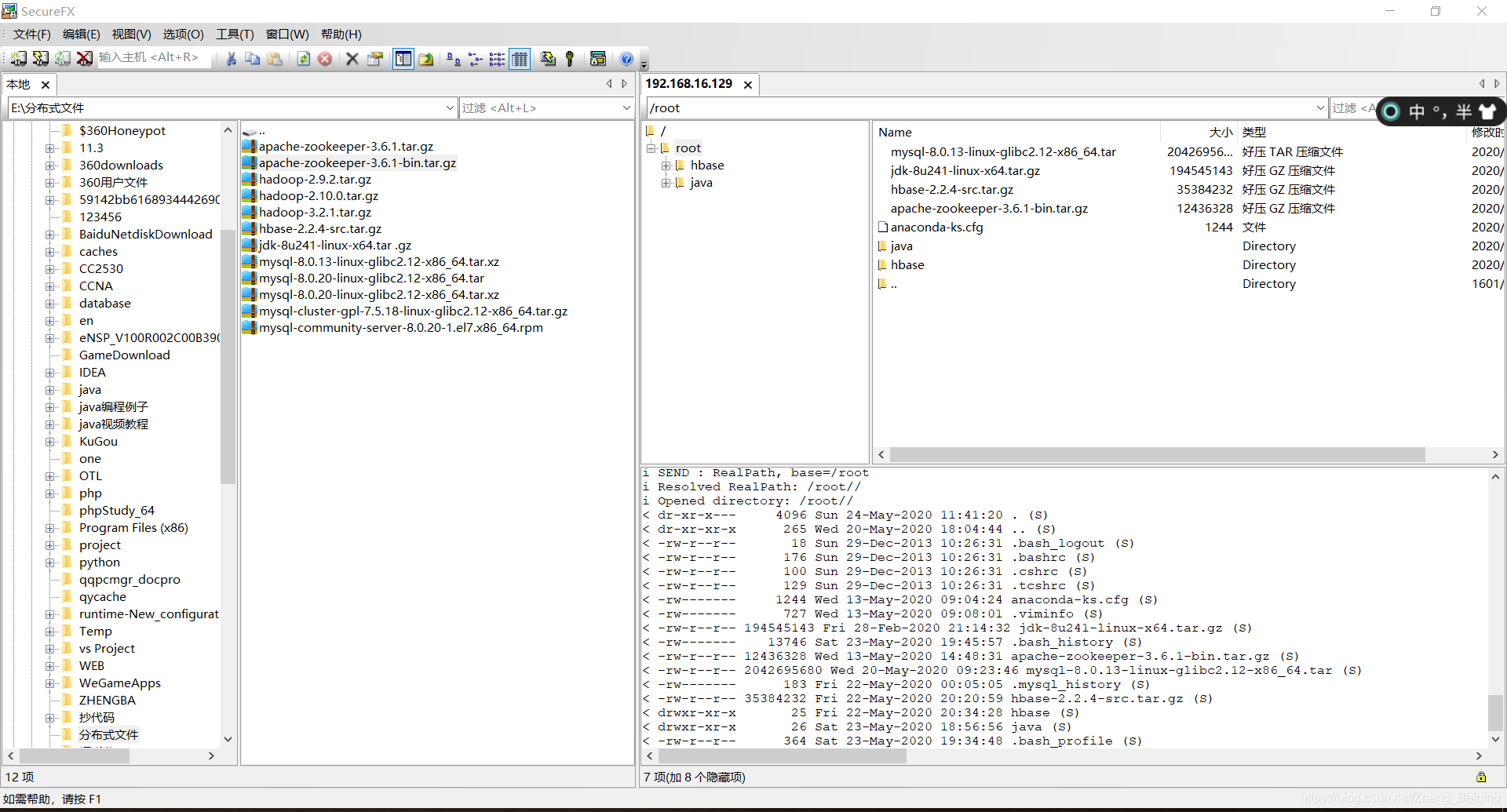Image resolution: width=1507 pixels, height=812 pixels.
Task: Open the public key assistant icon
Action: tap(570, 59)
